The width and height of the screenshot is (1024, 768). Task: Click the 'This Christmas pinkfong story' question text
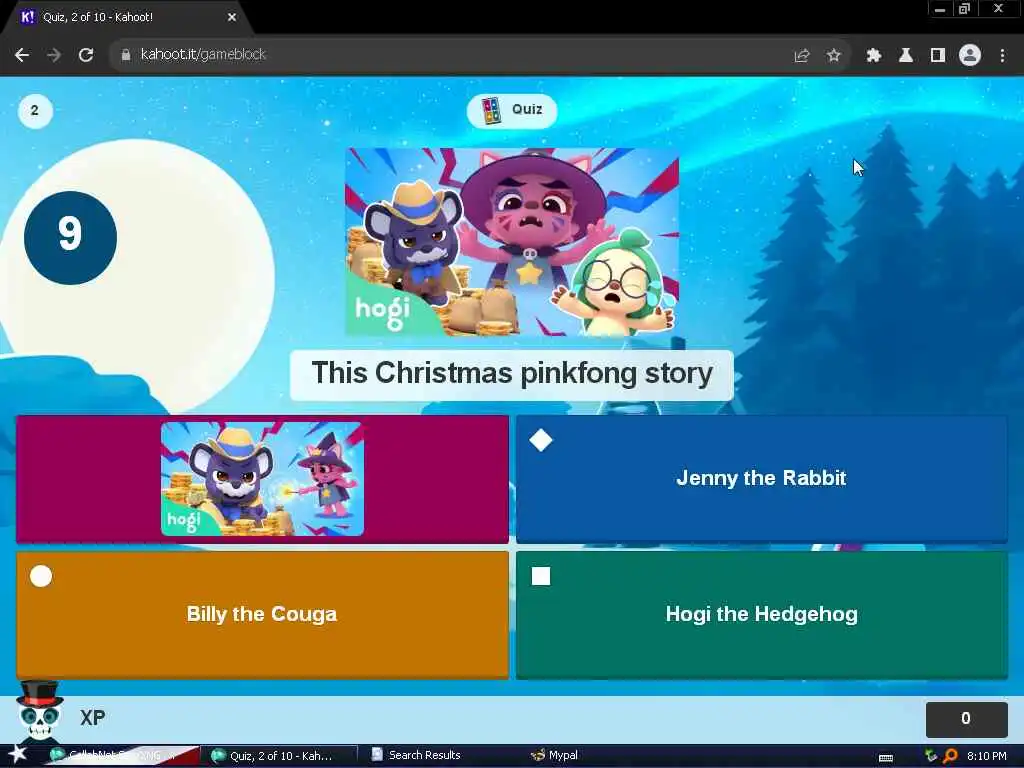coord(512,374)
